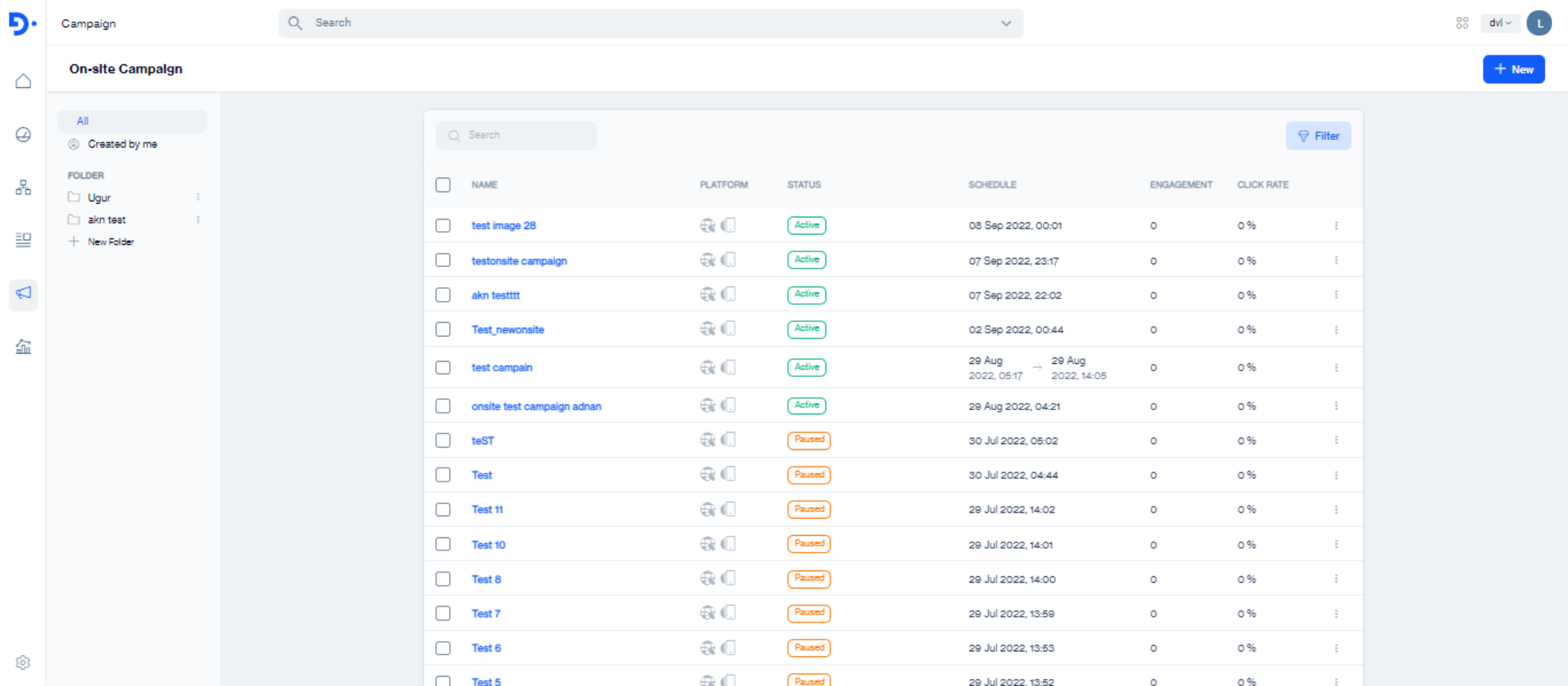This screenshot has height=686, width=1568.
Task: Tick the select-all checkbox in table header
Action: tap(443, 185)
